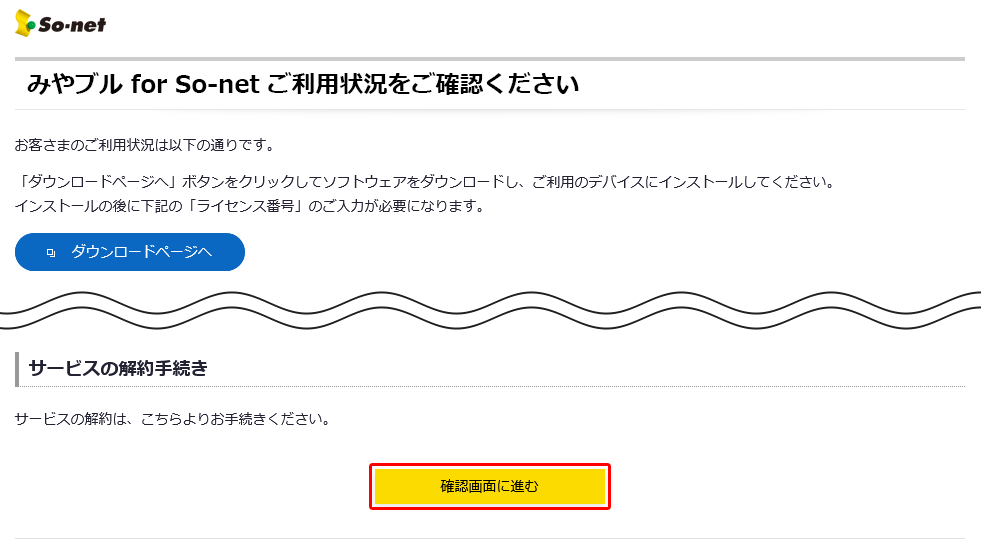Click the So-net wordmark text in the header
This screenshot has width=981, height=551.
point(73,24)
